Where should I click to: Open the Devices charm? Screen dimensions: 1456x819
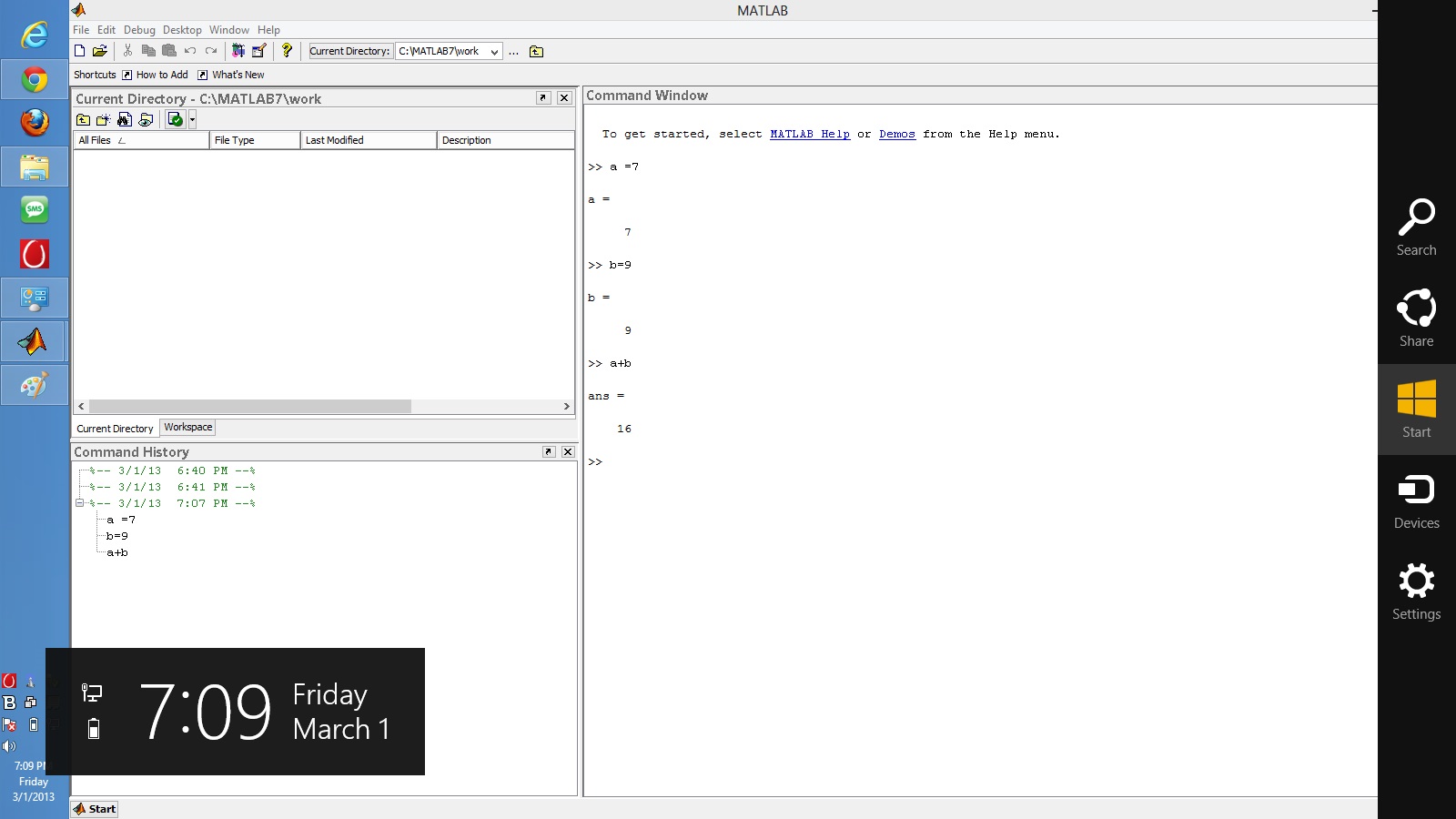pos(1417,500)
